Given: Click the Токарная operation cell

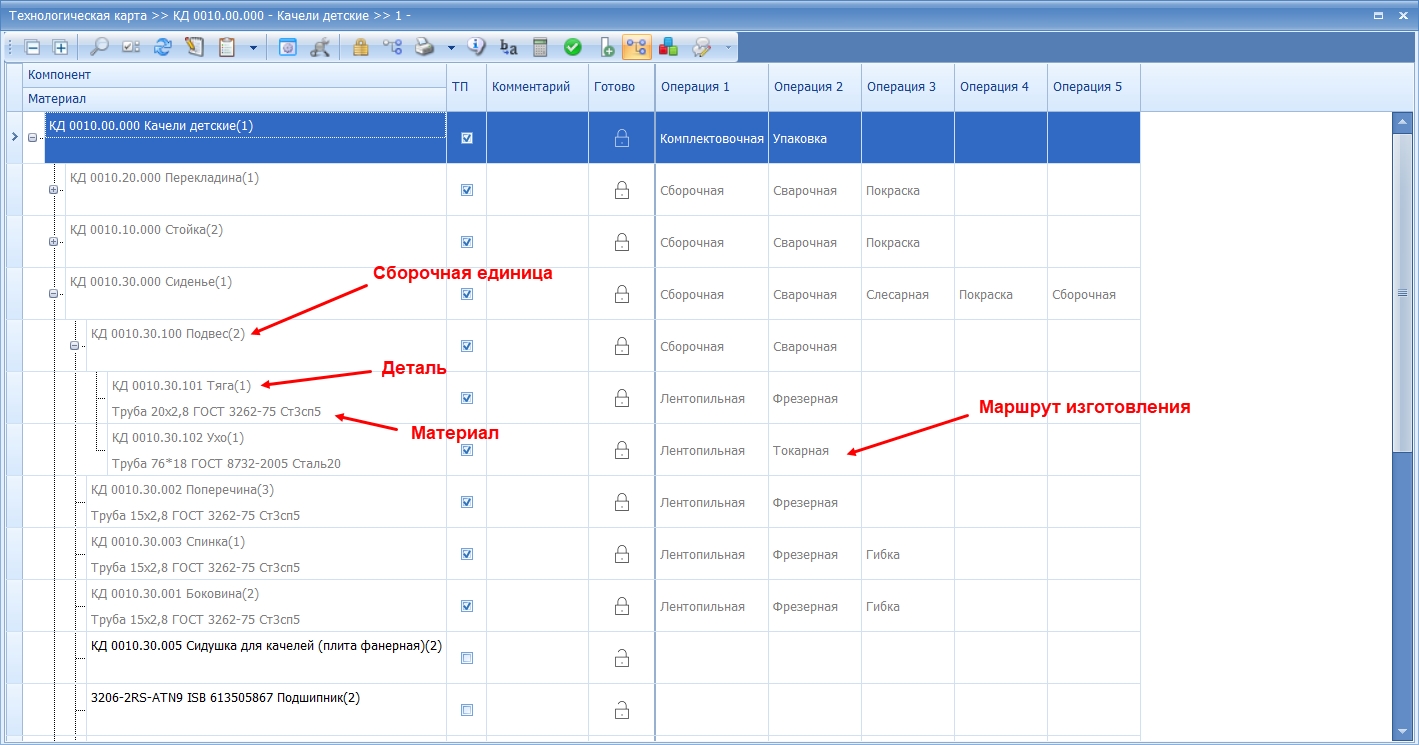Looking at the screenshot, I should pyautogui.click(x=815, y=450).
